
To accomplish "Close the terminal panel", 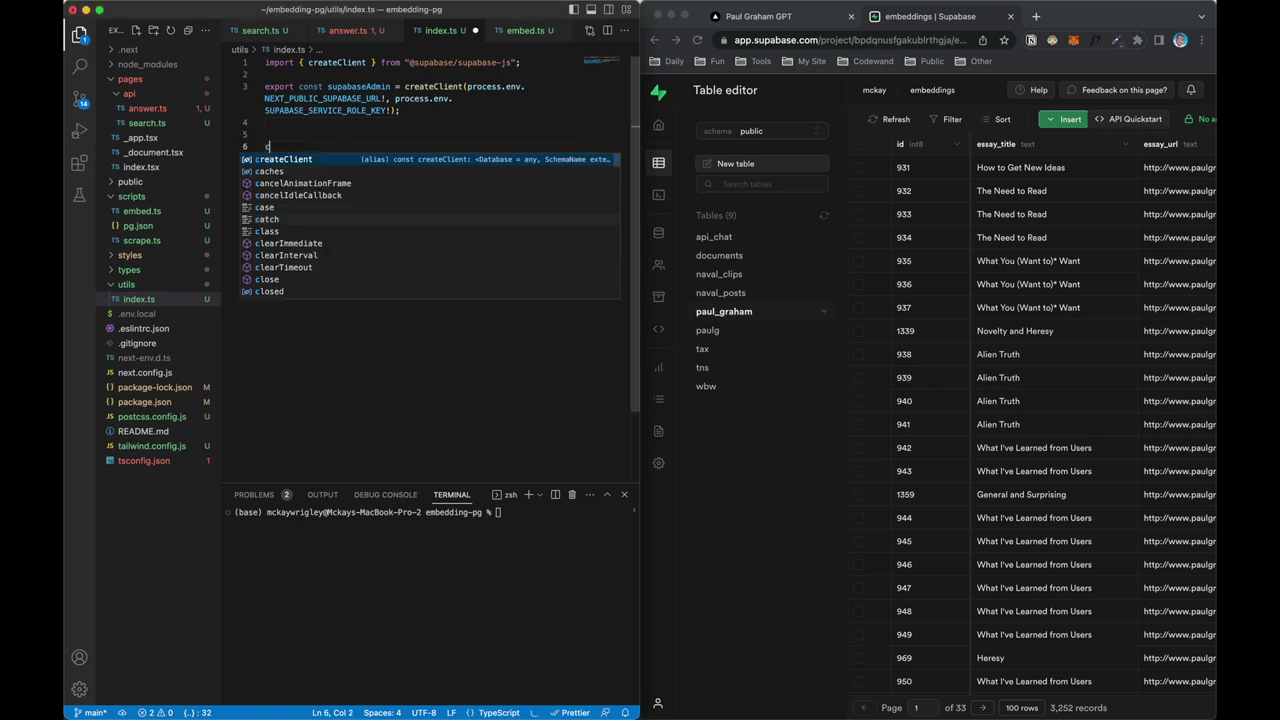I will click(x=624, y=494).
